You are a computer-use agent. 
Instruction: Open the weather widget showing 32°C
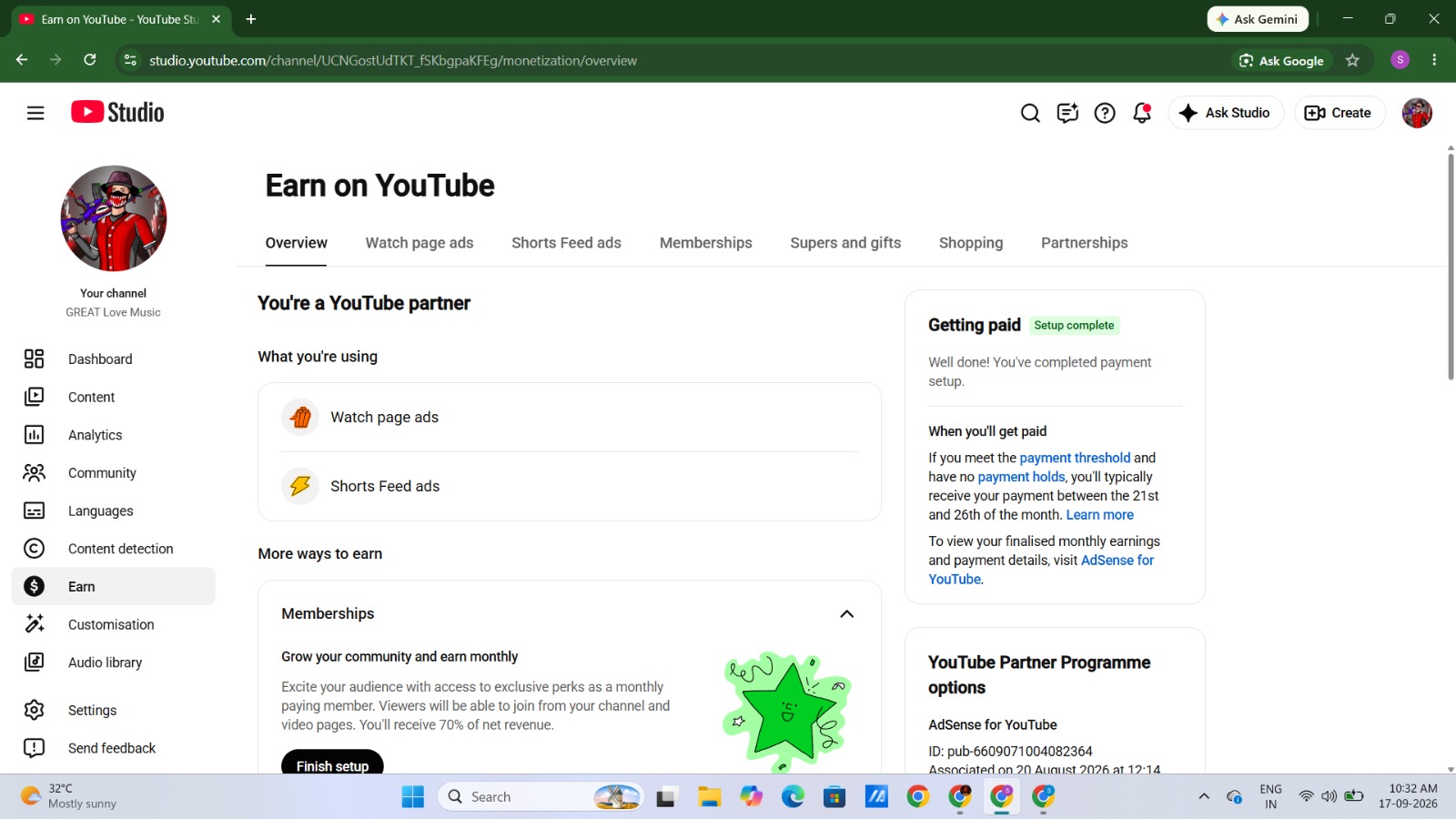coord(69,797)
